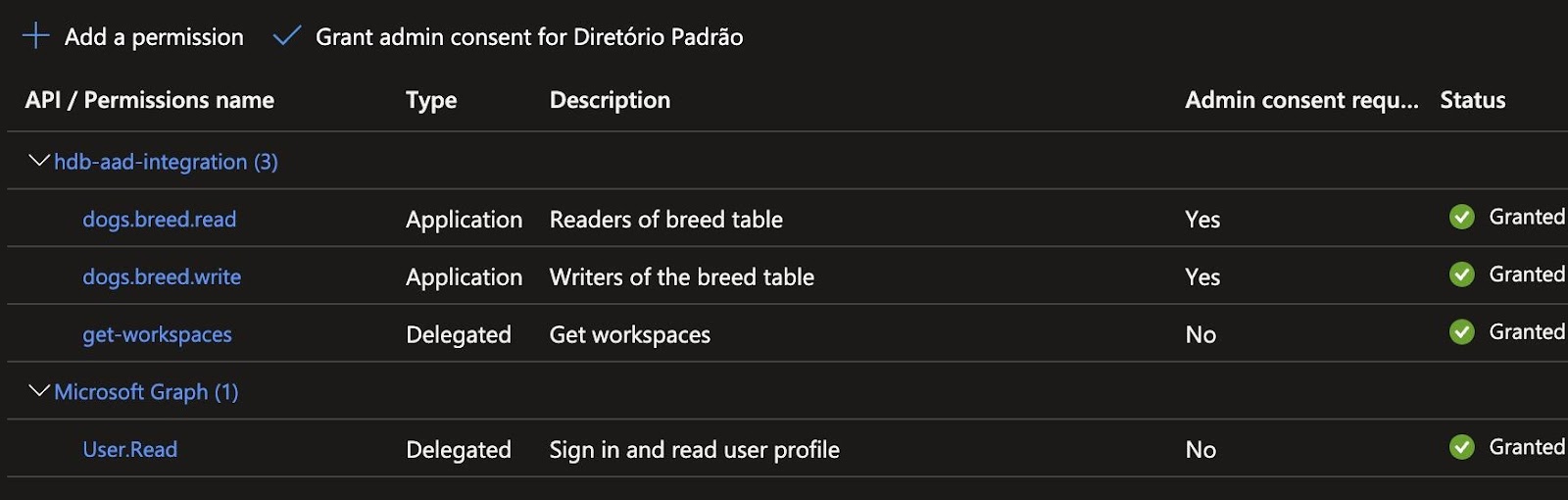Screen dimensions: 1568x500
Task: Open the hdb-aad-integration API link
Action: point(166,162)
